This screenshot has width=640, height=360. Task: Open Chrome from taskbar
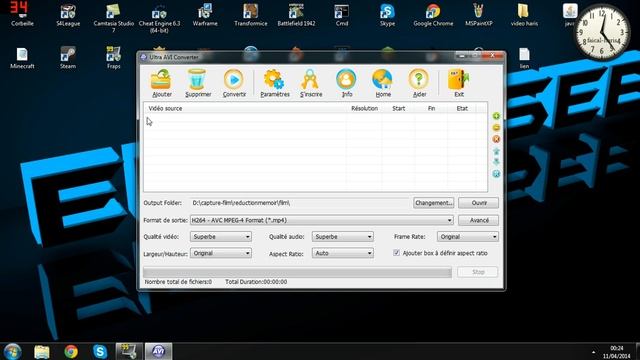71,351
